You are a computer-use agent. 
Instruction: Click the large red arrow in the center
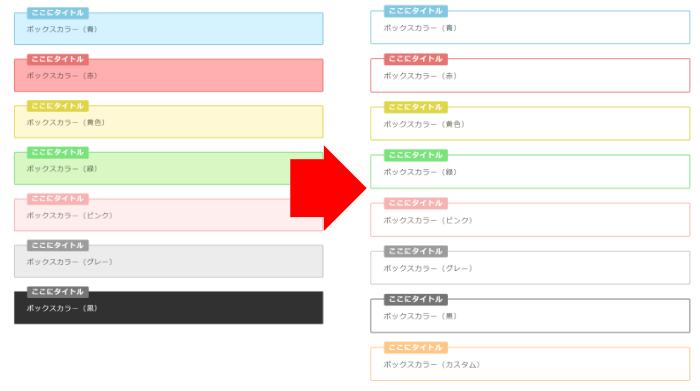coord(328,188)
